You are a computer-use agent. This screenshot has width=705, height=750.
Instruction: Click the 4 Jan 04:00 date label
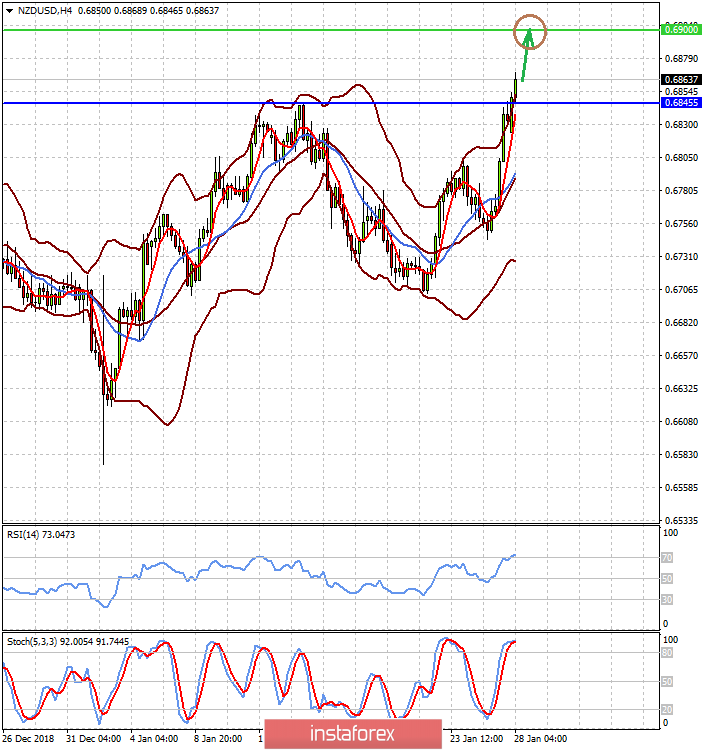[x=156, y=740]
